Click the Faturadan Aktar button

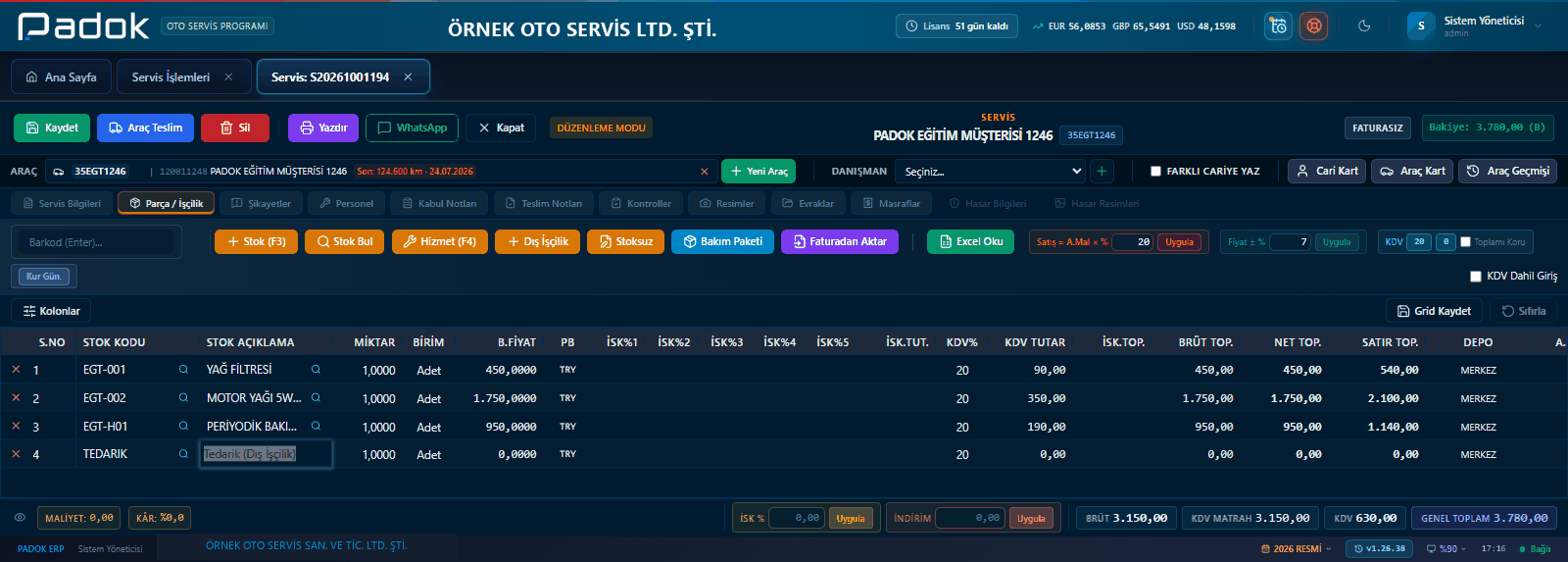coord(839,241)
